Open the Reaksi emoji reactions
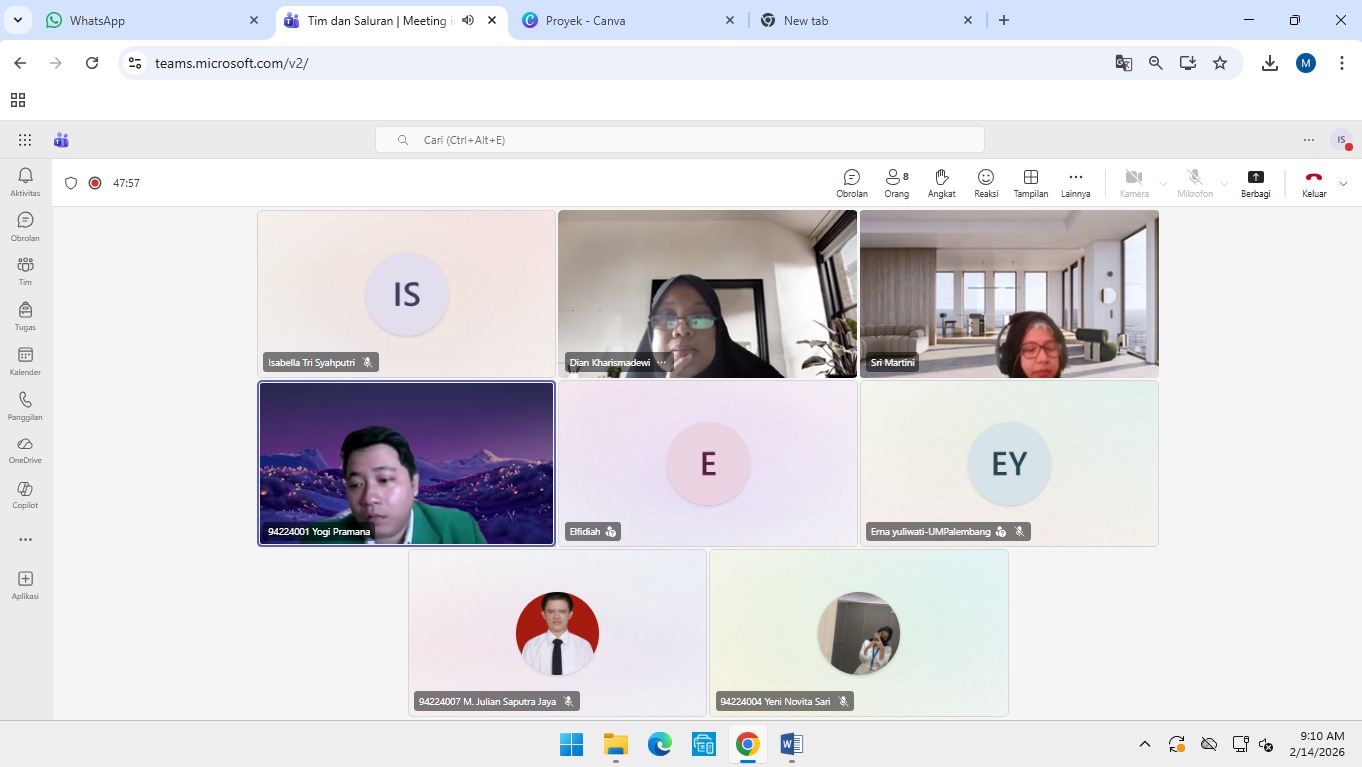 tap(986, 183)
